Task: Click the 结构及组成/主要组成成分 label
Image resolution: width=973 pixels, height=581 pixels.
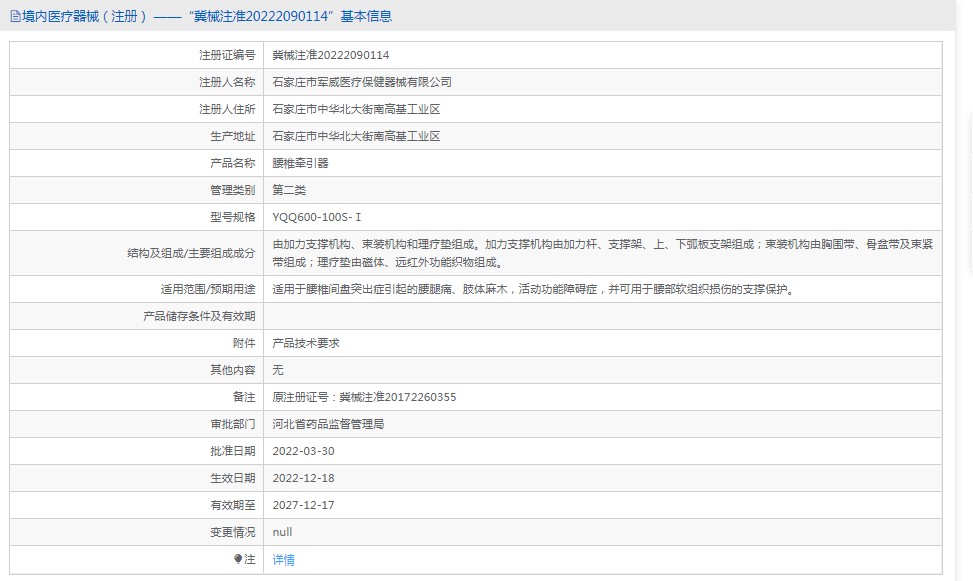Action: [x=191, y=253]
